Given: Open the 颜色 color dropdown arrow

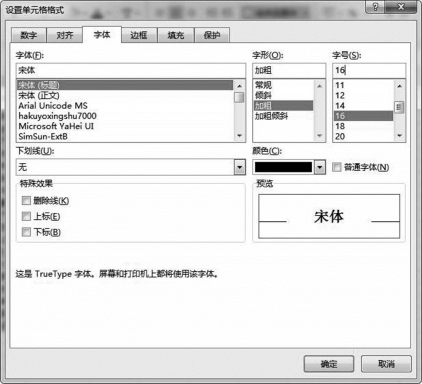Looking at the screenshot, I should (x=320, y=167).
